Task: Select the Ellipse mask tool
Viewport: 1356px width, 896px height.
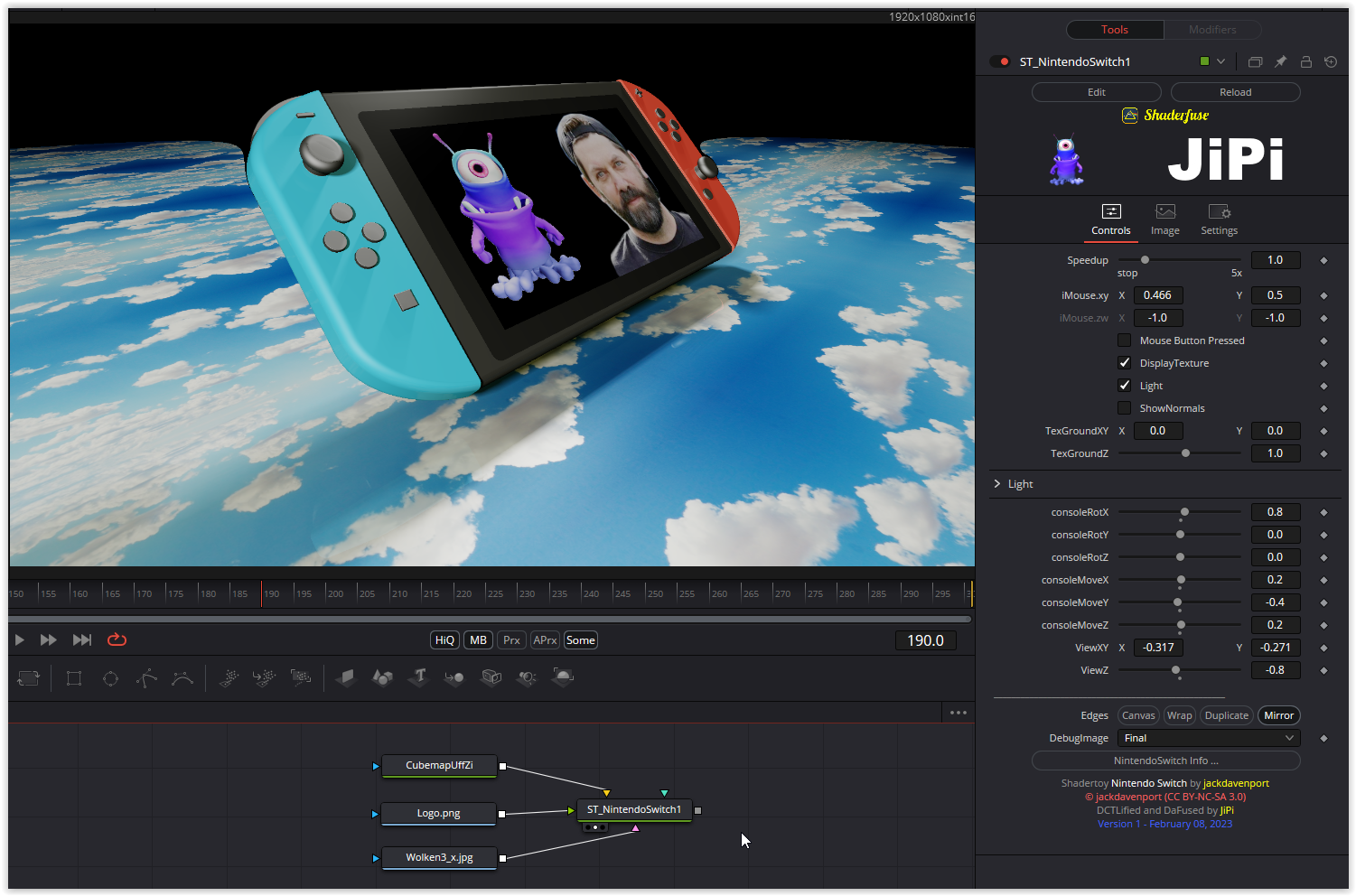Action: click(x=110, y=677)
